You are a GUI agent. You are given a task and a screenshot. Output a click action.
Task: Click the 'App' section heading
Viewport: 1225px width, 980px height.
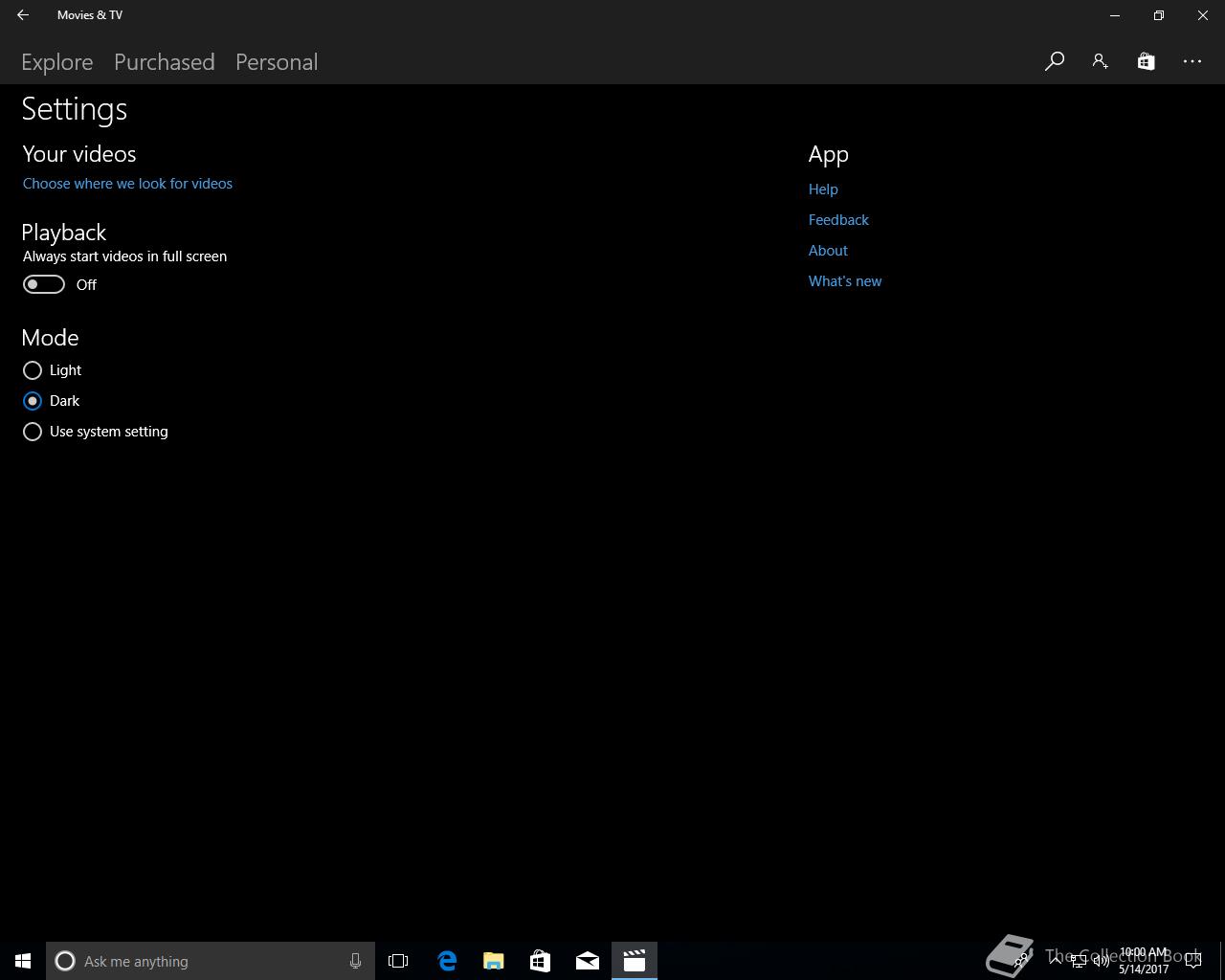point(829,155)
